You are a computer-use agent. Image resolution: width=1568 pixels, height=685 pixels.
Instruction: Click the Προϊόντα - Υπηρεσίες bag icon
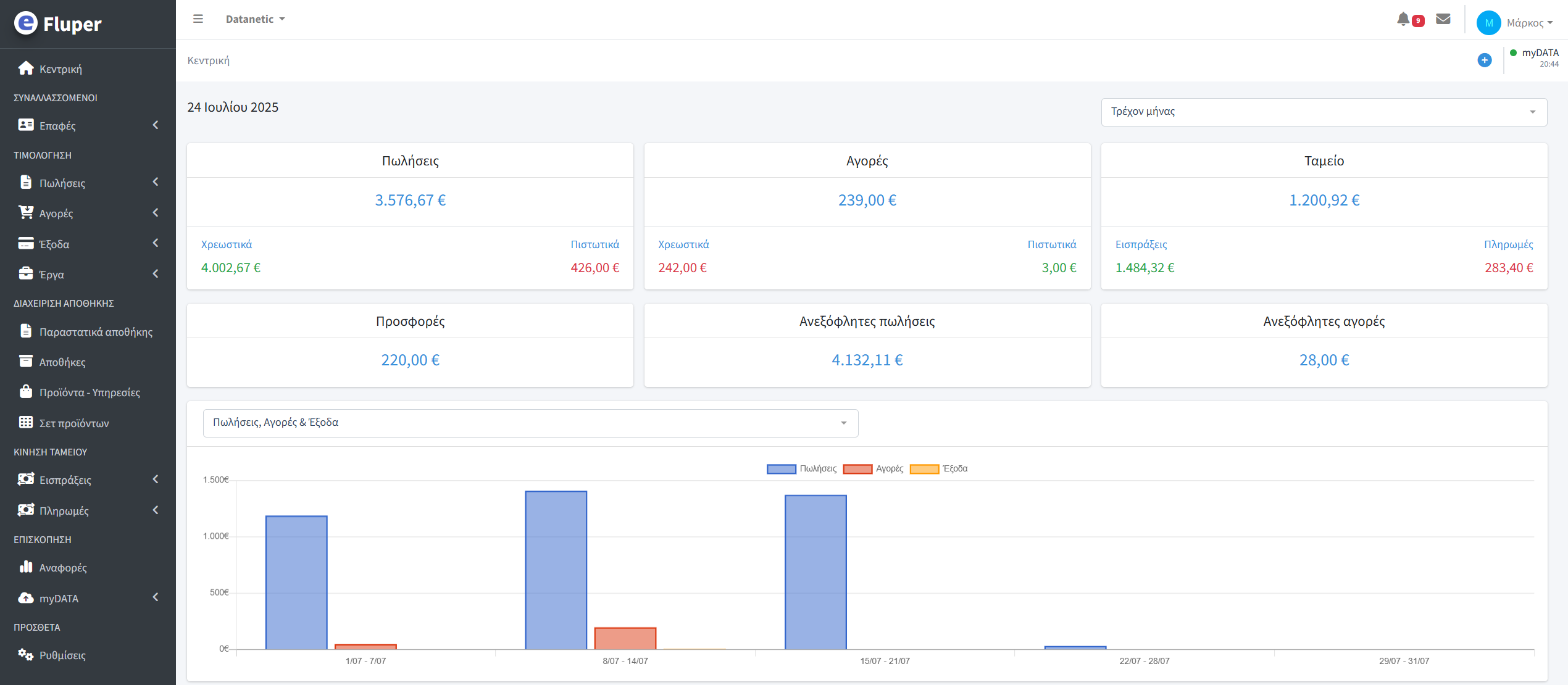(x=26, y=391)
